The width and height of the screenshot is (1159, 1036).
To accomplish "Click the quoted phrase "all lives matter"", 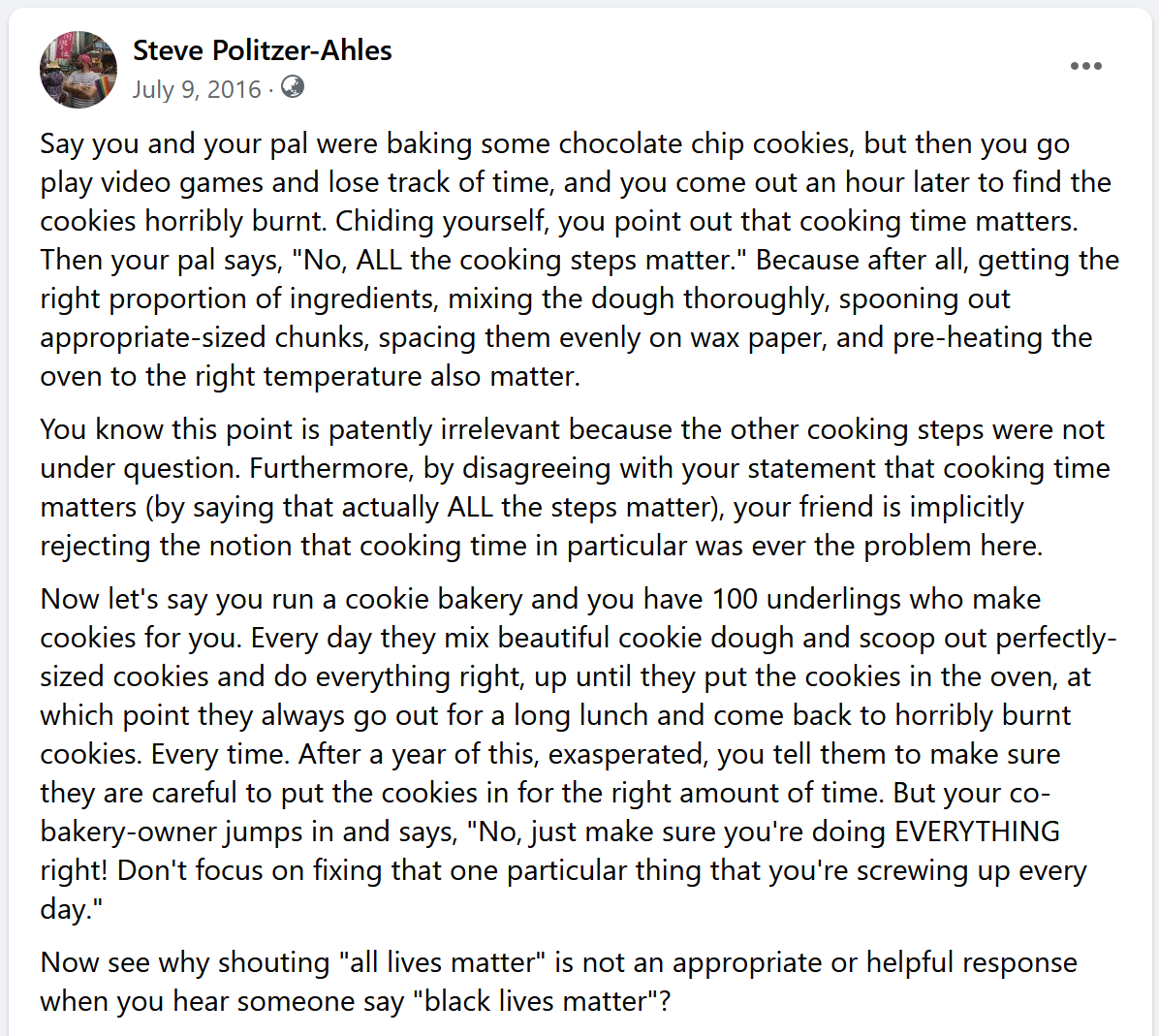I will click(x=442, y=962).
